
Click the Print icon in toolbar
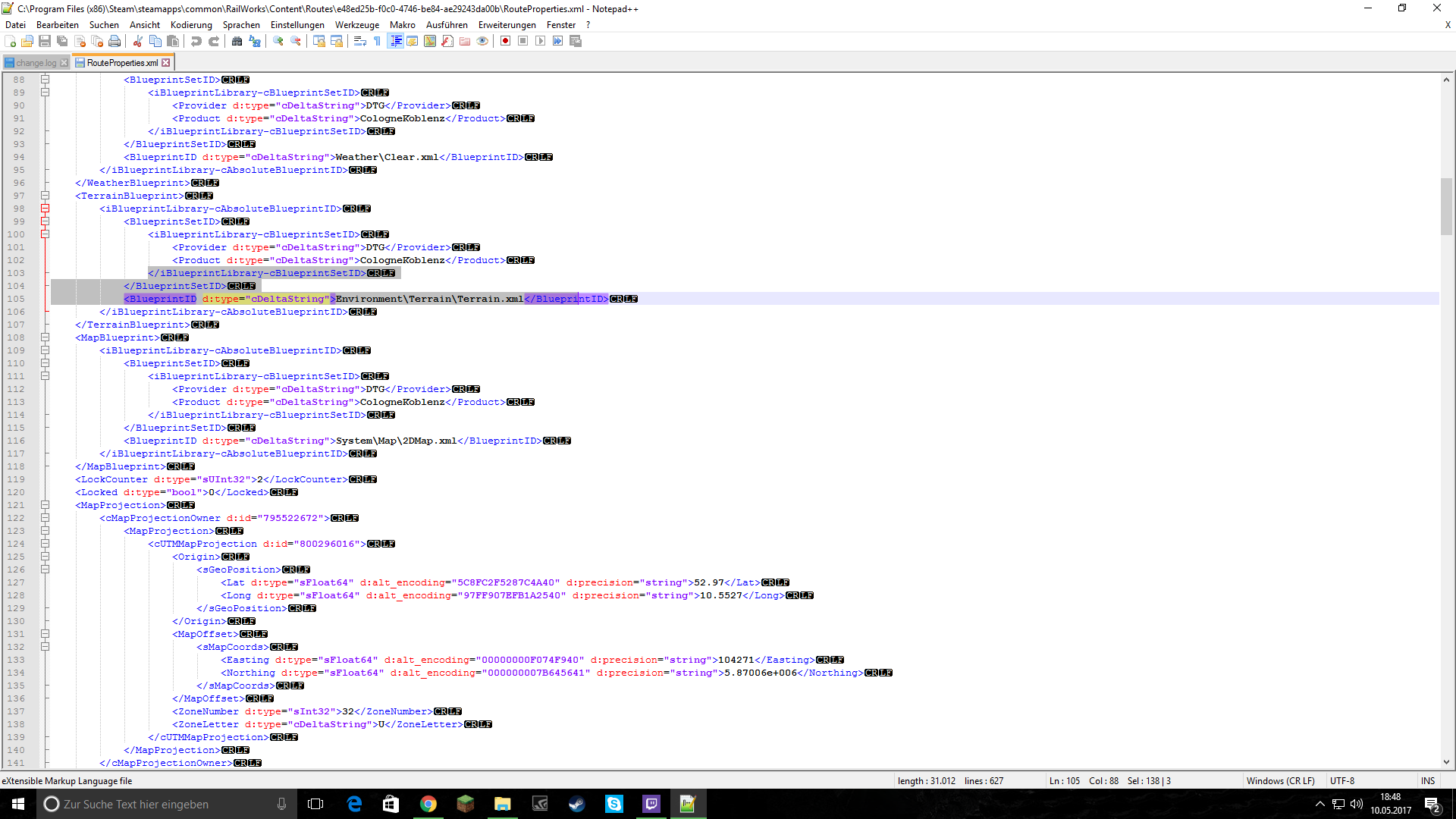115,41
